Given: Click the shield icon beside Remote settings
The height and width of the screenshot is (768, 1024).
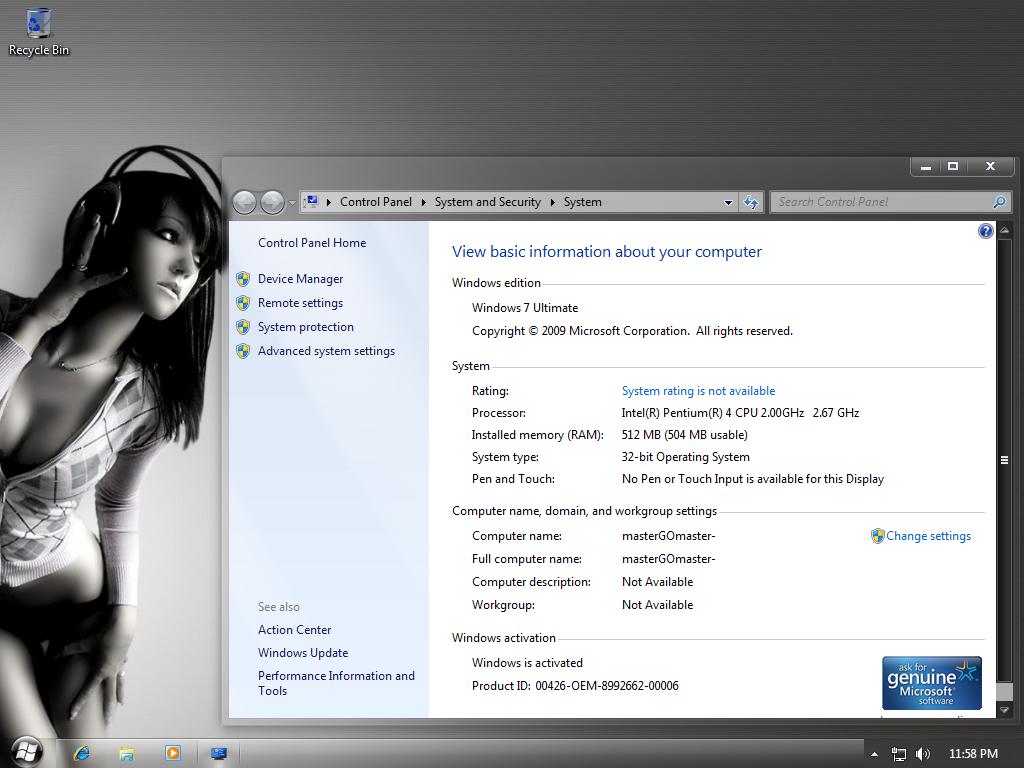Looking at the screenshot, I should click(x=243, y=303).
